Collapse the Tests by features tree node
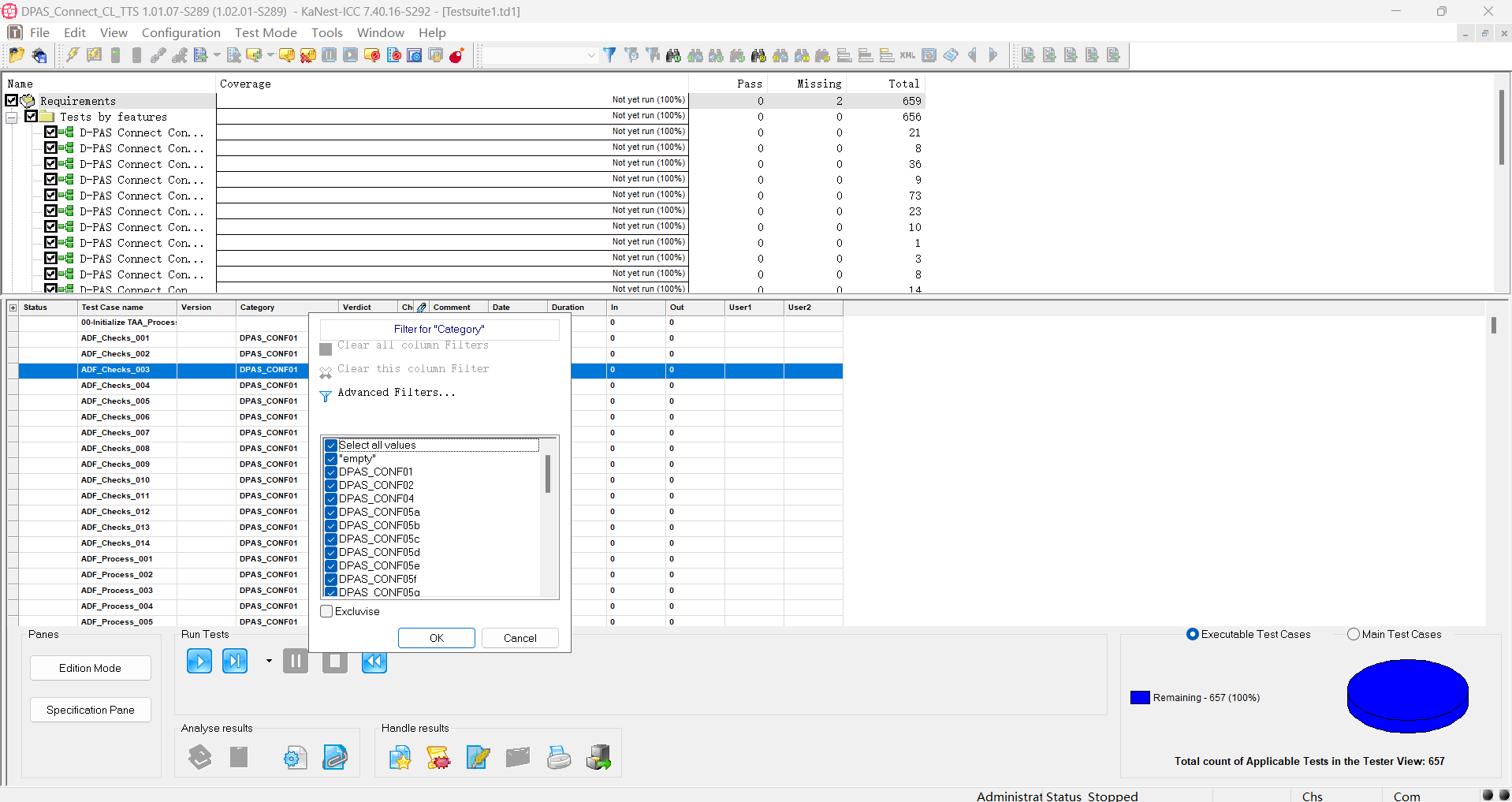 coord(12,117)
